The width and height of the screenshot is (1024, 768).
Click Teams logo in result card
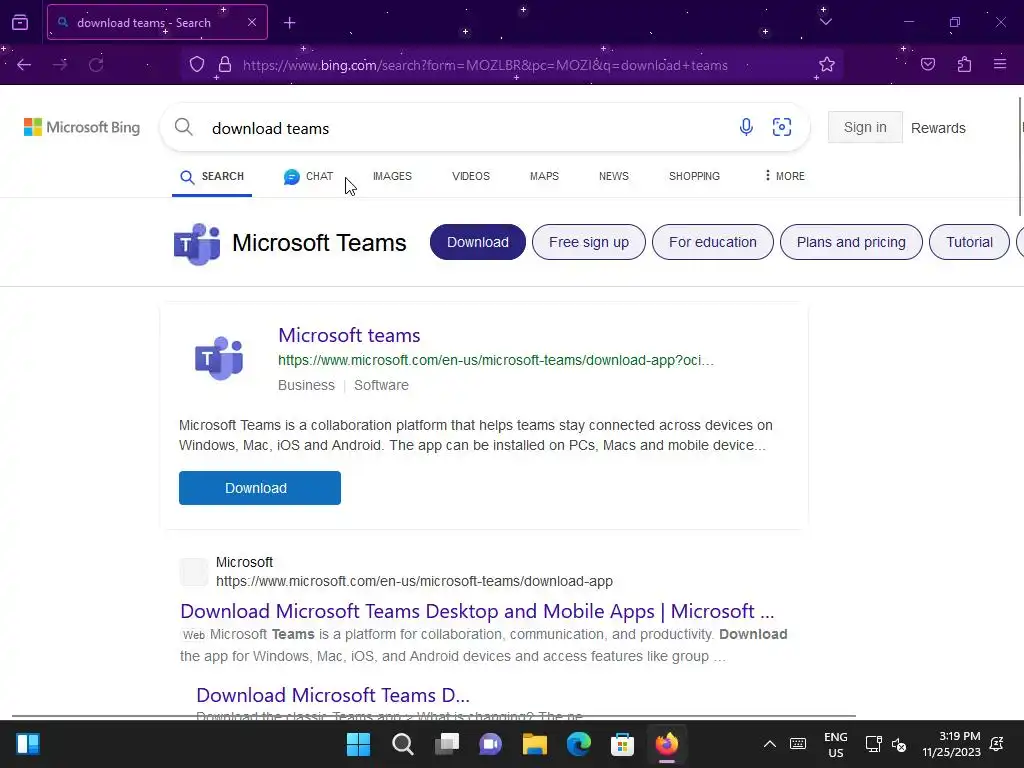pyautogui.click(x=219, y=358)
